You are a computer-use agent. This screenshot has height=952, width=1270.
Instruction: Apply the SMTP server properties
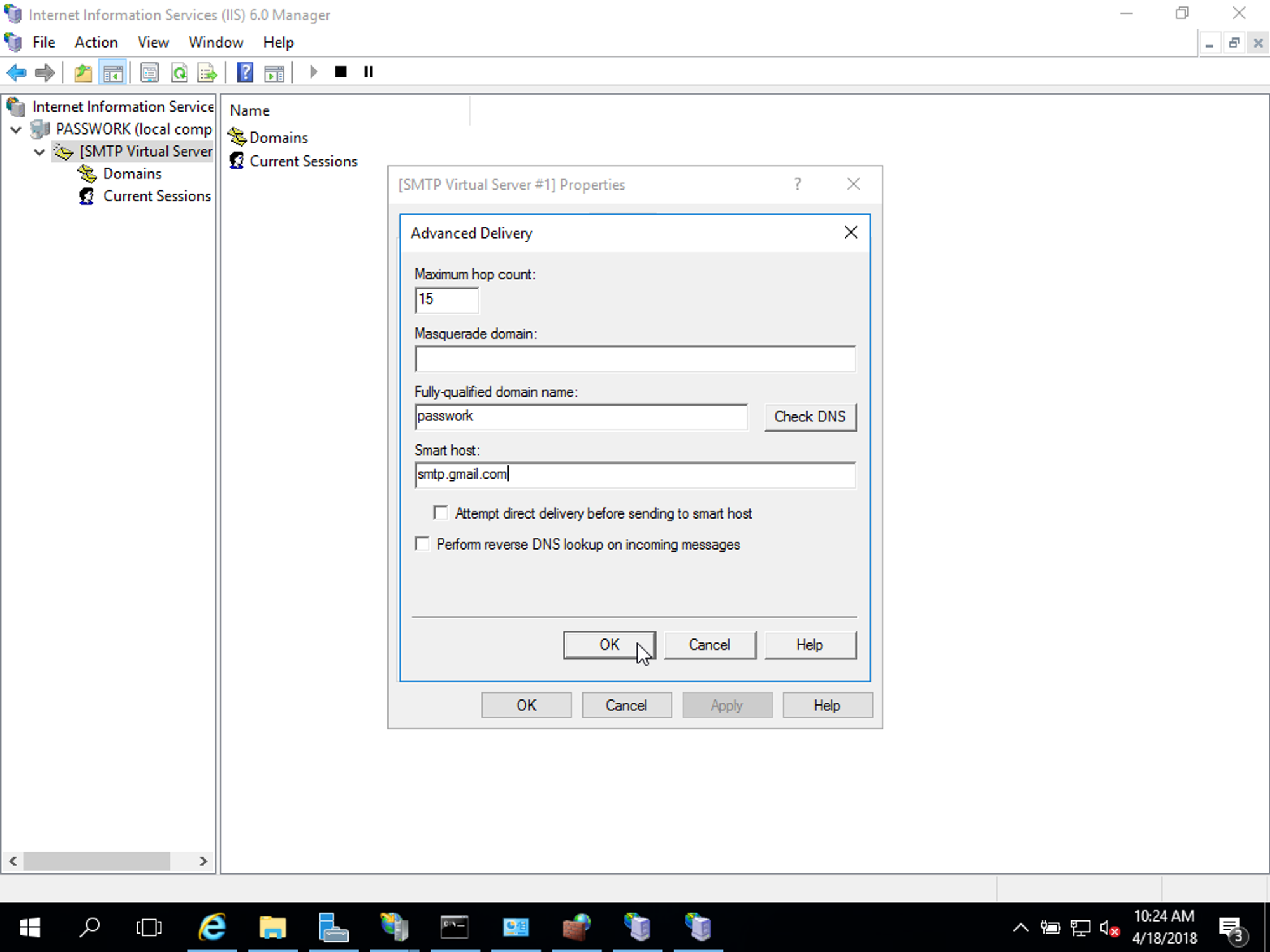727,705
